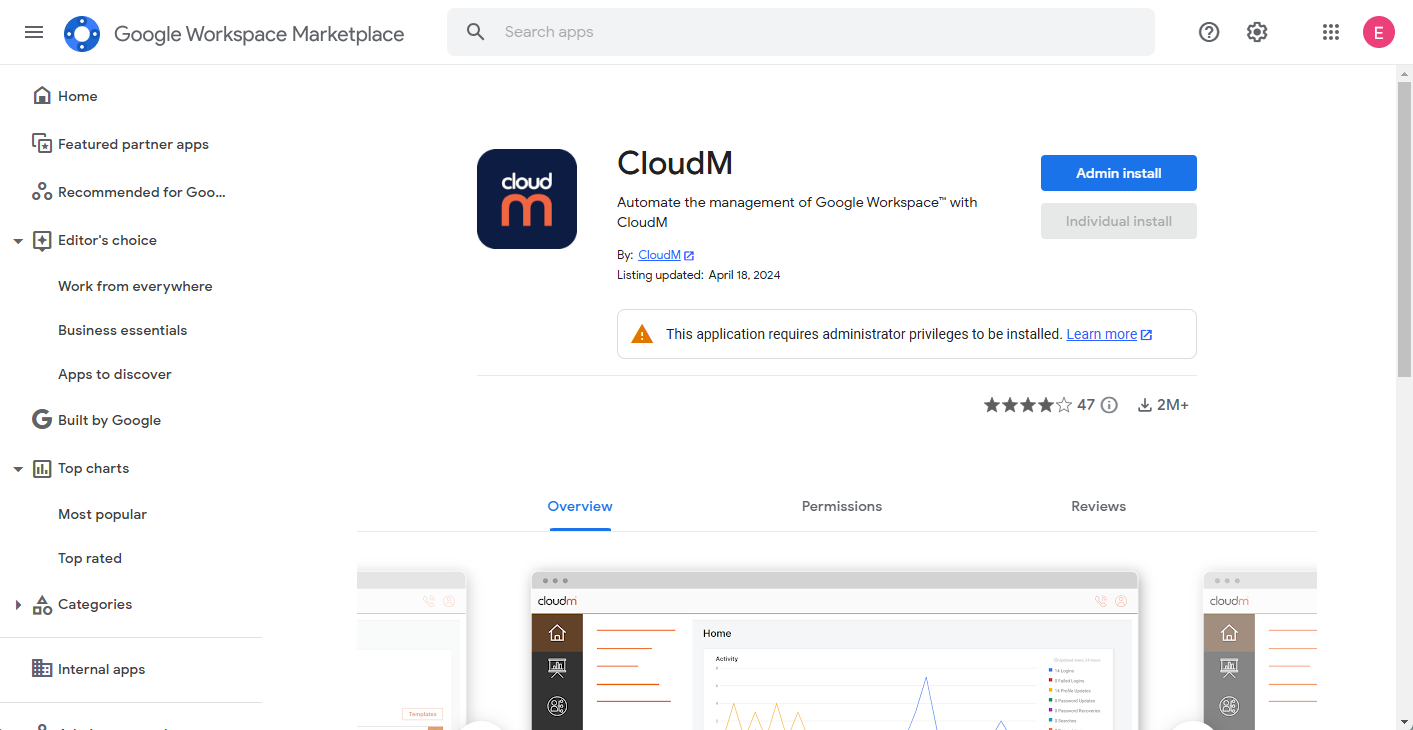Click the Individual install button
The width and height of the screenshot is (1413, 730).
(1119, 221)
